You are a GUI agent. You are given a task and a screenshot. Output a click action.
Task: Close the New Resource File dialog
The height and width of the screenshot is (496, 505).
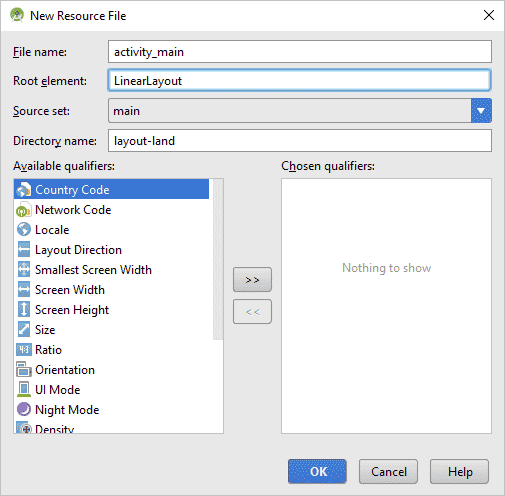pyautogui.click(x=489, y=15)
